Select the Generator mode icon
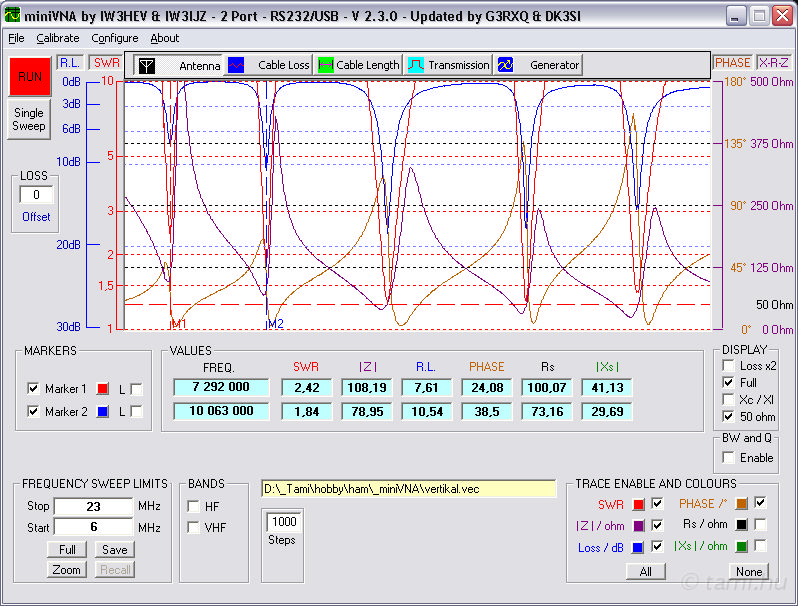The height and width of the screenshot is (606, 798). pyautogui.click(x=506, y=65)
